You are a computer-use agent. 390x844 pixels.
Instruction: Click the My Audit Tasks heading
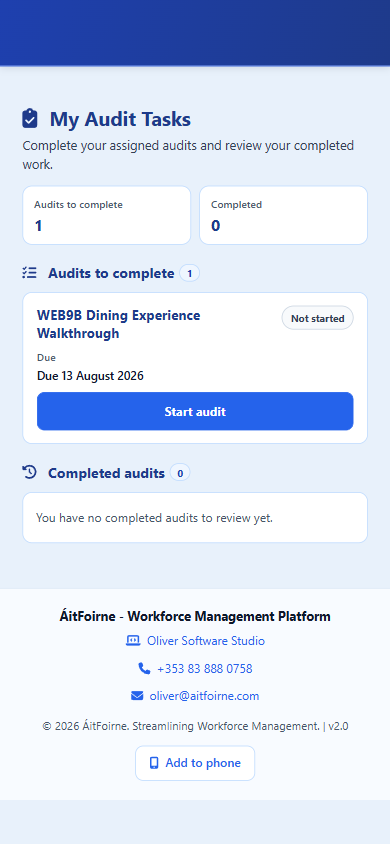click(120, 119)
